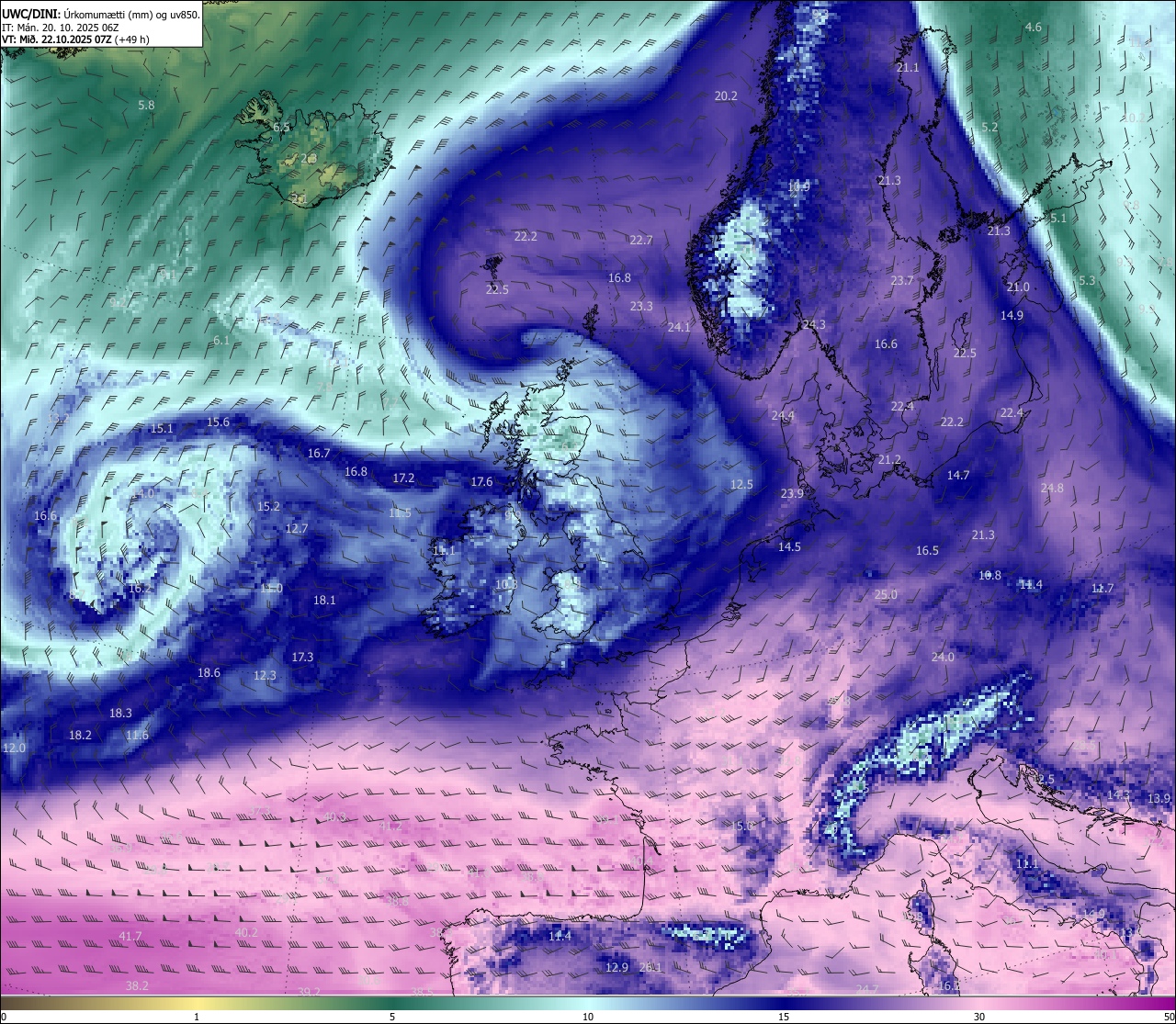Select the 14.5 value label

pyautogui.click(x=789, y=547)
